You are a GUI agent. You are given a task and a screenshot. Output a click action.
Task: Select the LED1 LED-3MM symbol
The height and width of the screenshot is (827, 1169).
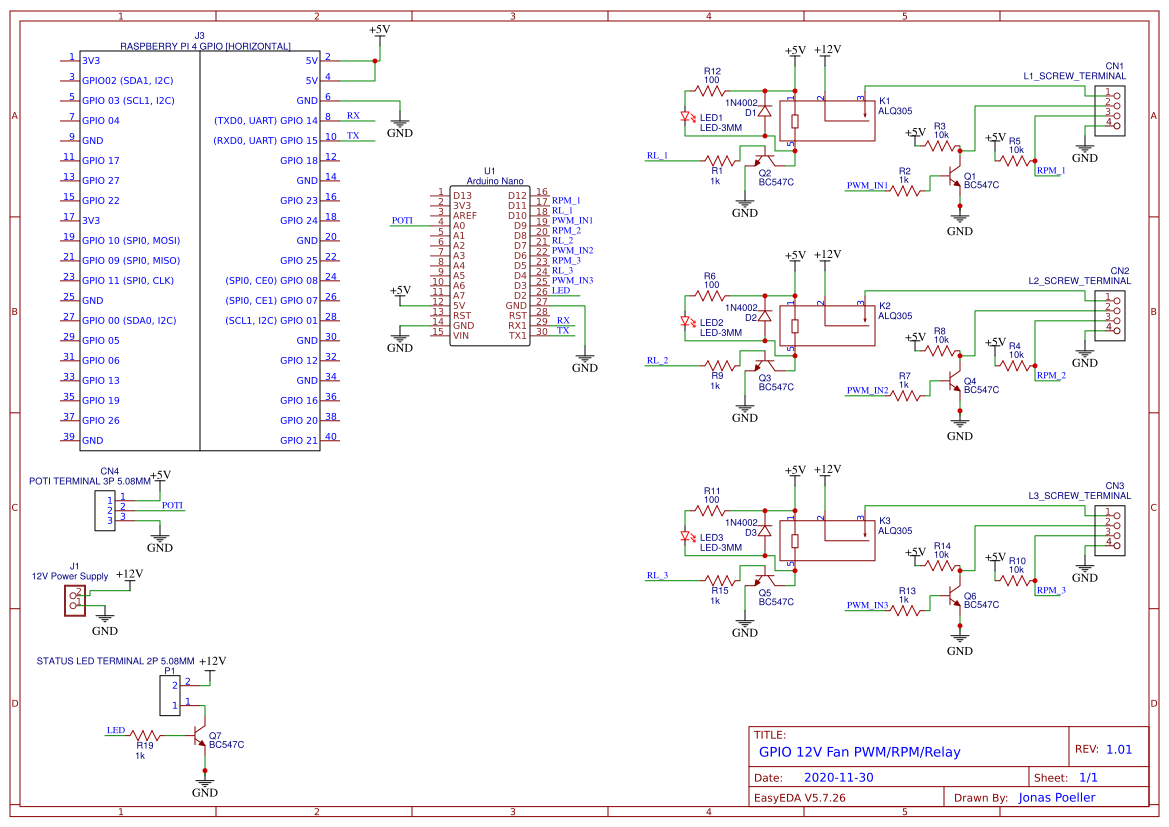[686, 117]
